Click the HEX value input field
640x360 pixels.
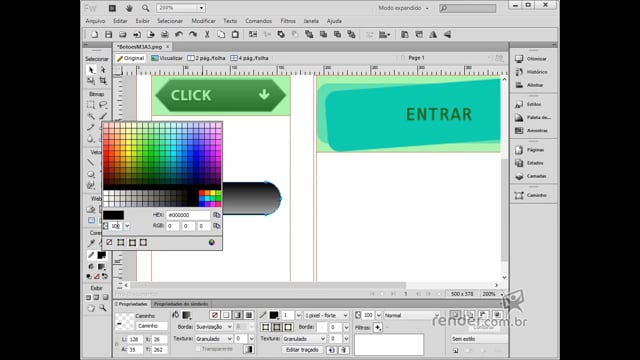188,215
